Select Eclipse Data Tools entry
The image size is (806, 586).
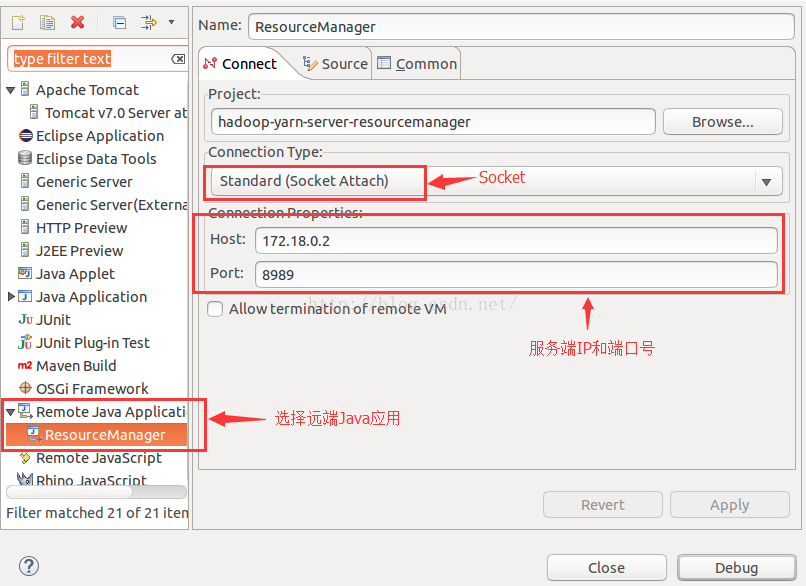[96, 159]
